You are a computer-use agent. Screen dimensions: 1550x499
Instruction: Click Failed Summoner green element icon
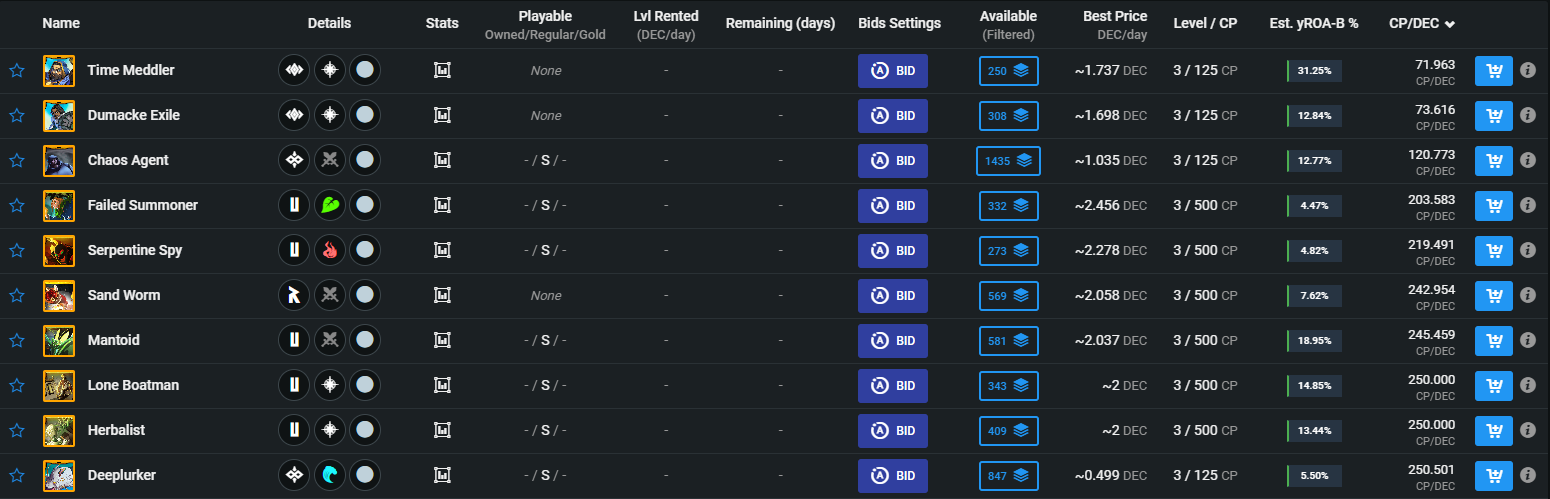click(330, 206)
